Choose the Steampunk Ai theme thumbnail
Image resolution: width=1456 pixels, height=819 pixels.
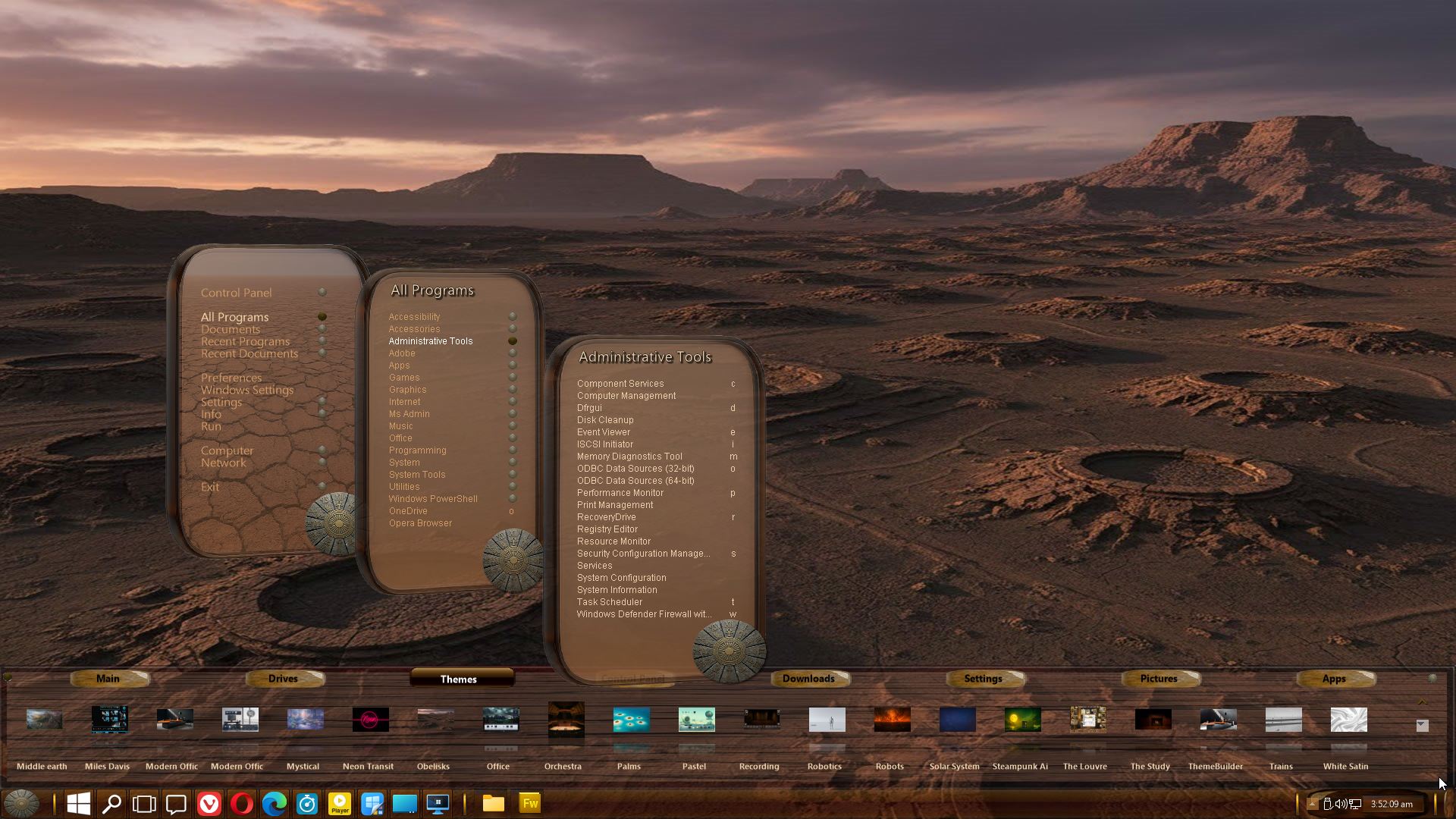pos(1022,720)
